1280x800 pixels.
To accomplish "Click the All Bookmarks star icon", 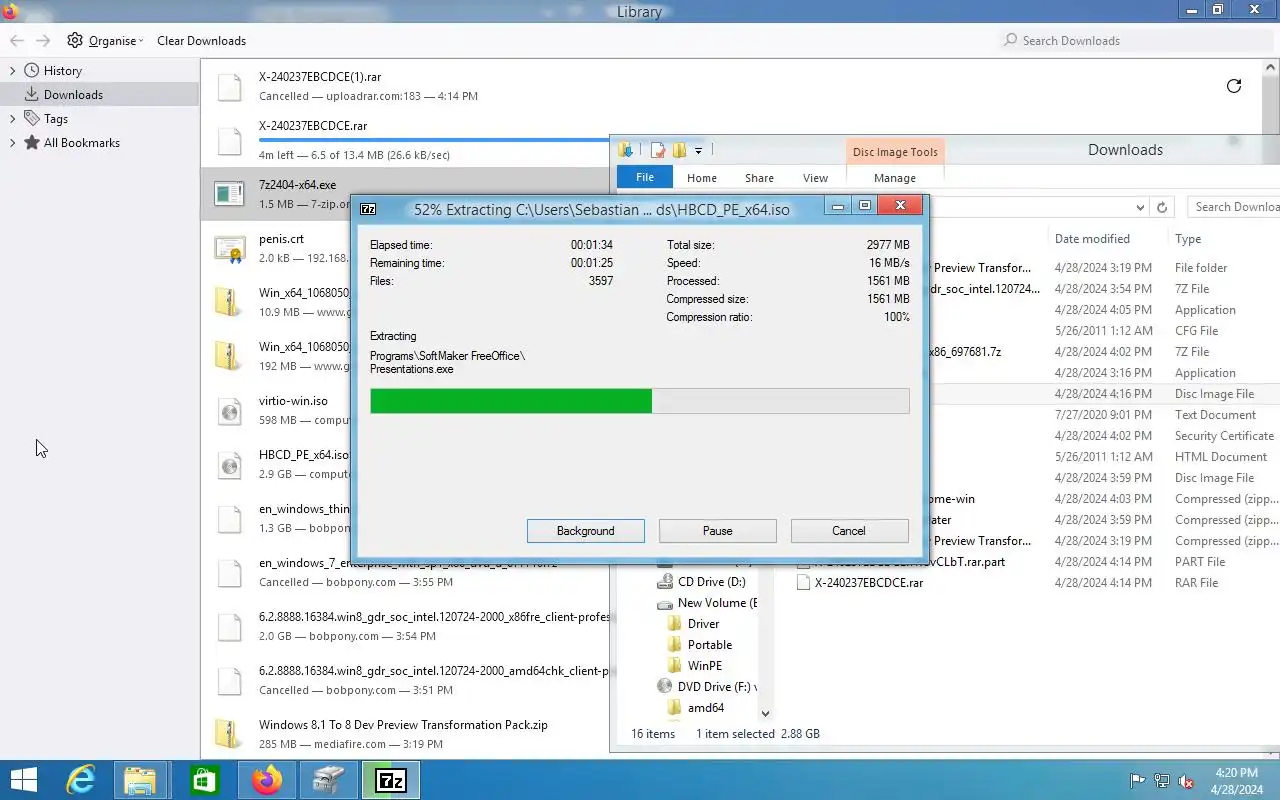I will click(32, 143).
